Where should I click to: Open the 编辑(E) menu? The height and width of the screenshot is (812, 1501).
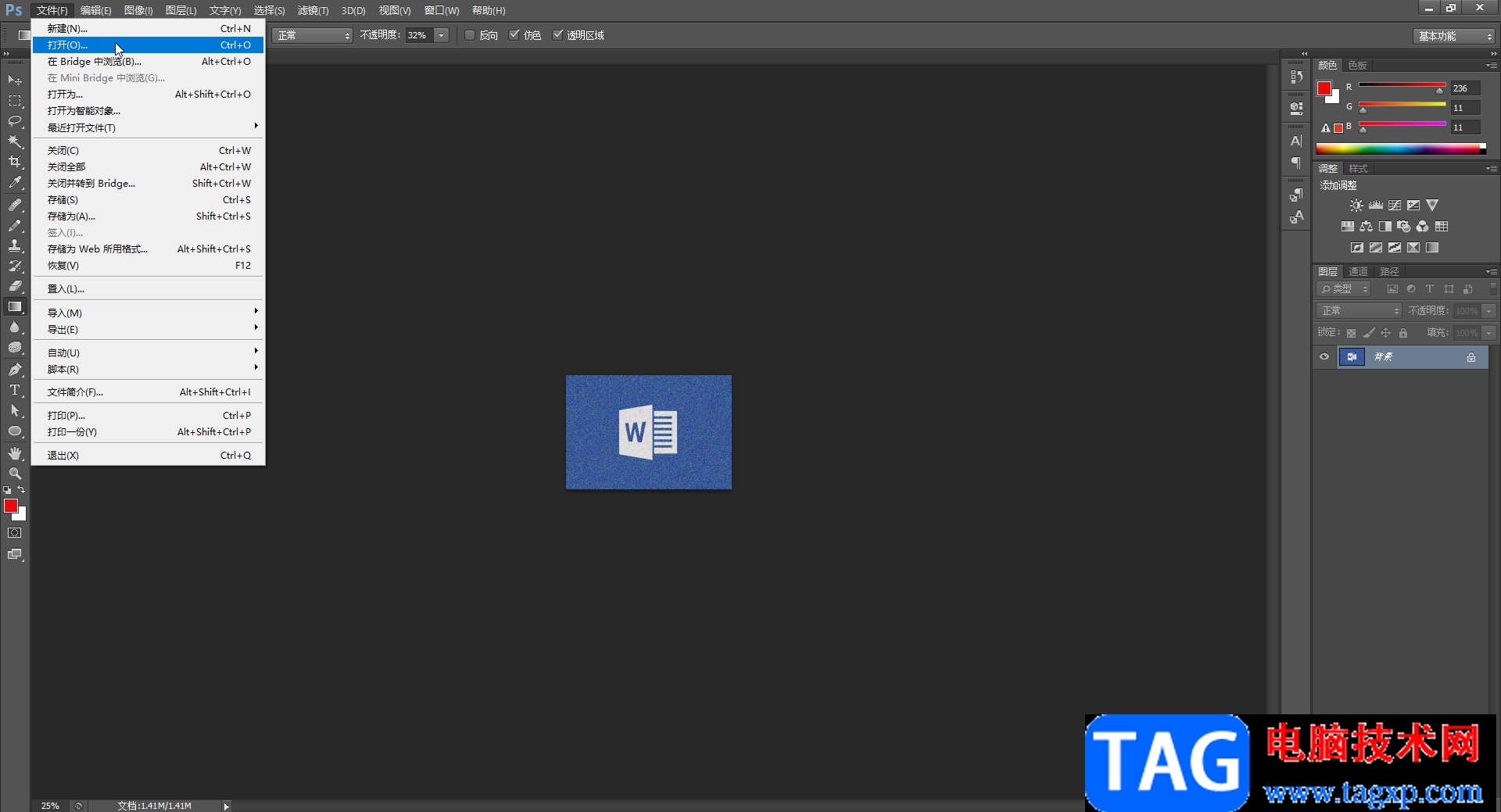(x=95, y=10)
